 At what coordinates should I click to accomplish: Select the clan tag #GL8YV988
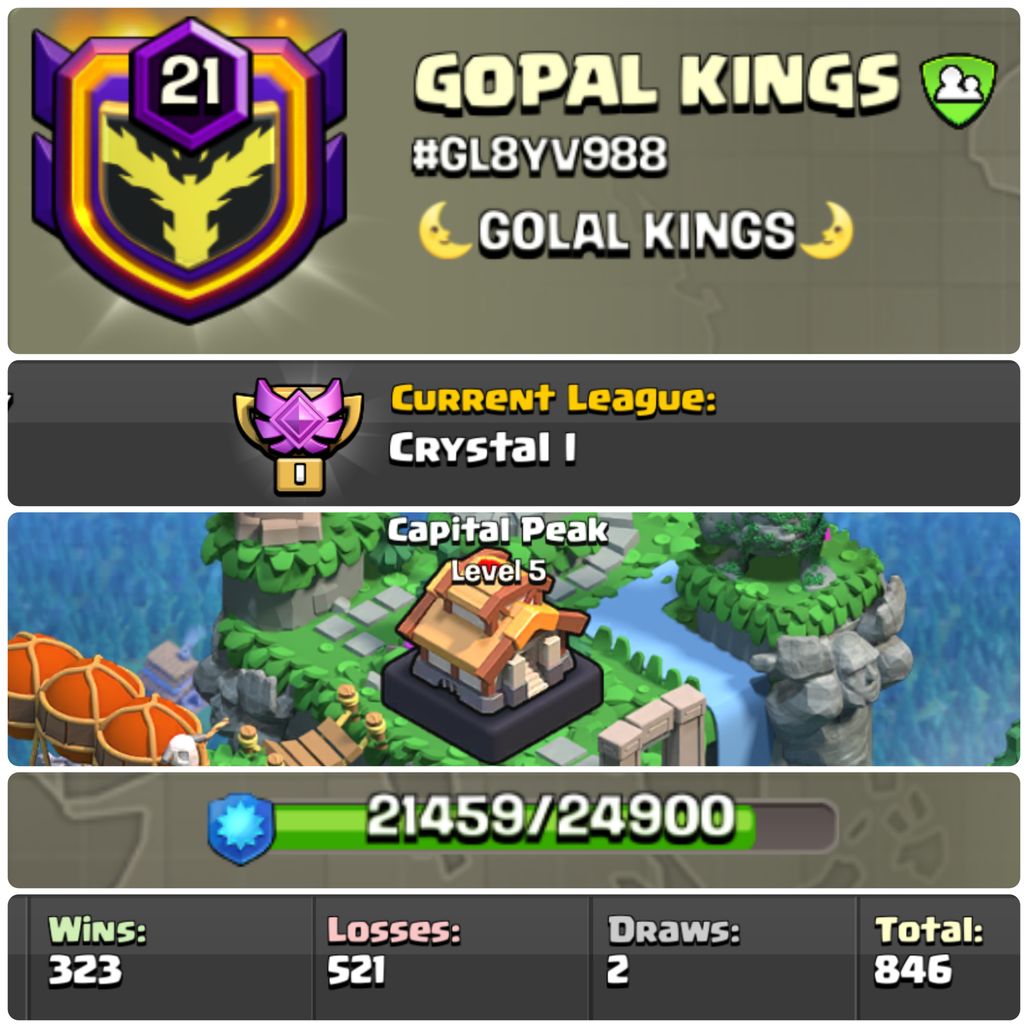(x=540, y=155)
